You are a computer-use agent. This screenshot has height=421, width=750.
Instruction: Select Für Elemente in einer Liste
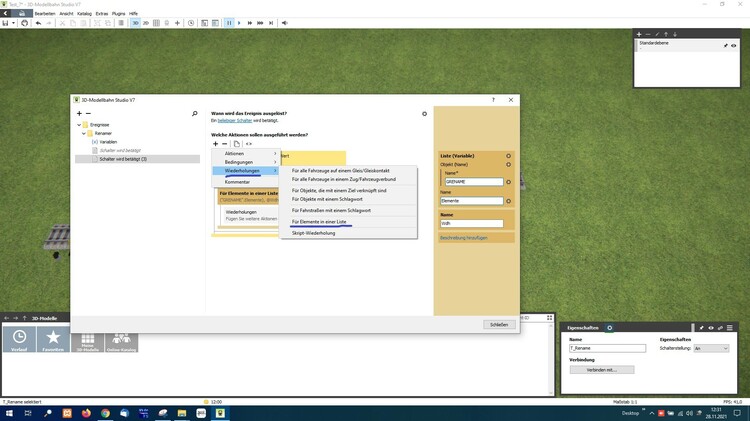click(348, 222)
